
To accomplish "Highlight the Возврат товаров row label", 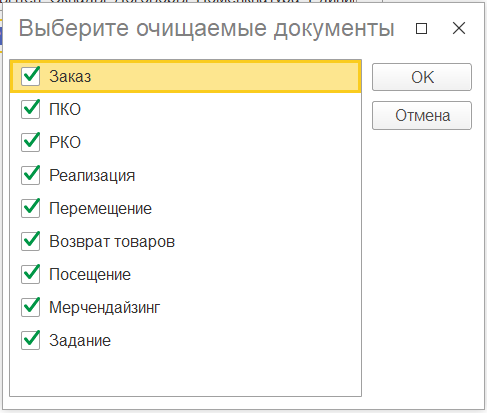I will [x=112, y=242].
